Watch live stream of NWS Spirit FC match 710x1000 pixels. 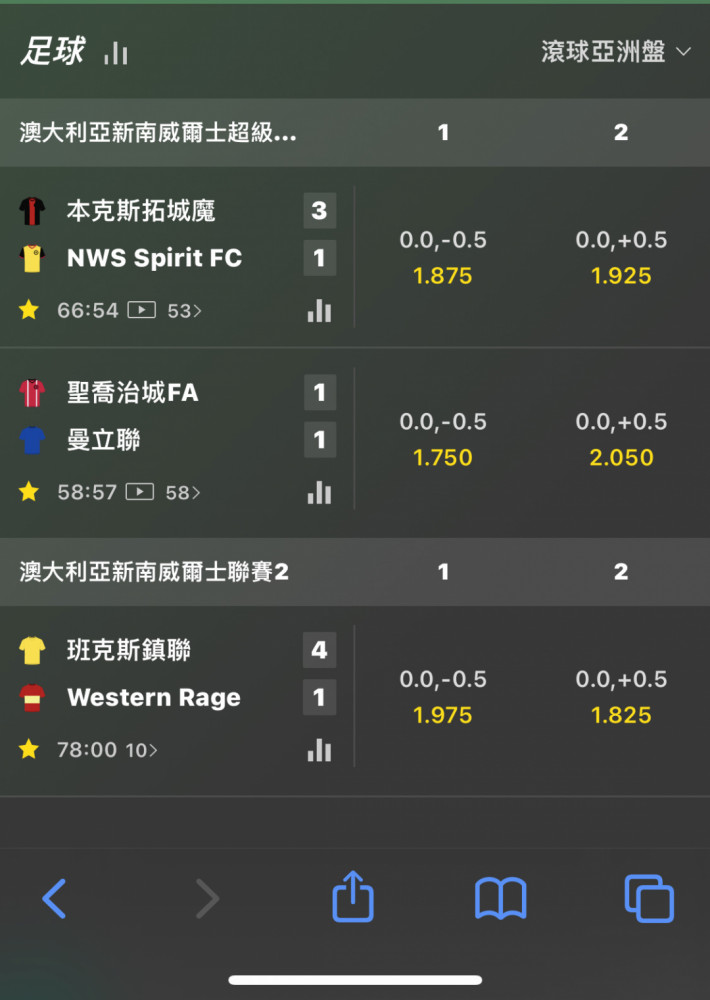point(142,311)
